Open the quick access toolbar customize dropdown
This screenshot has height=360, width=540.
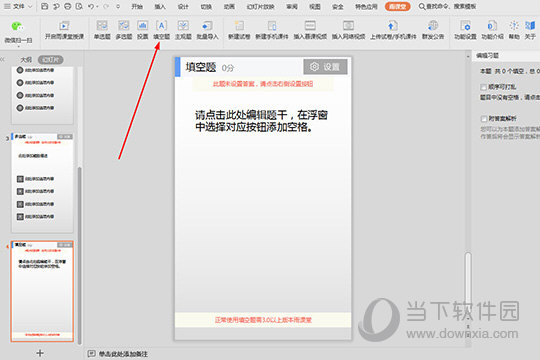pos(118,6)
